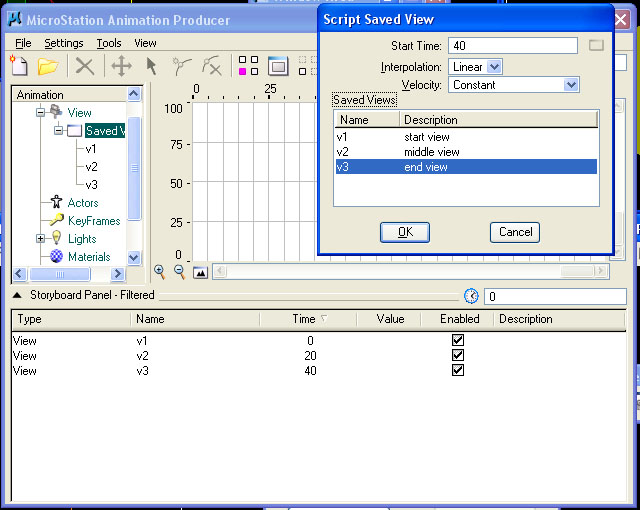Select KeyFrames label in animation tree
Viewport: 640px width, 510px height.
coord(94,221)
